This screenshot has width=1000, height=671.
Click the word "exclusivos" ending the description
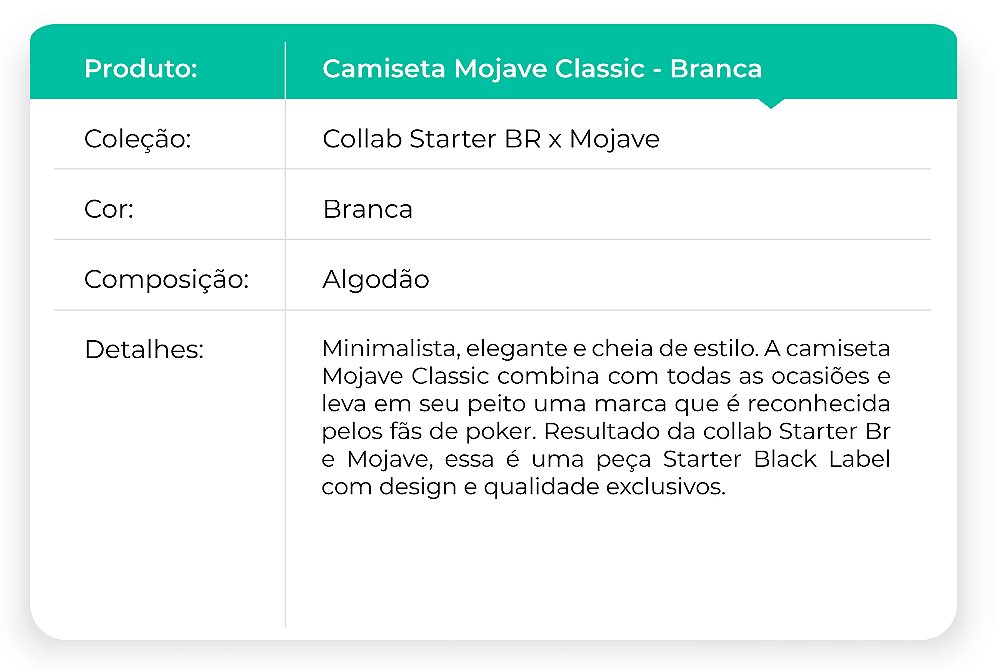pos(672,487)
